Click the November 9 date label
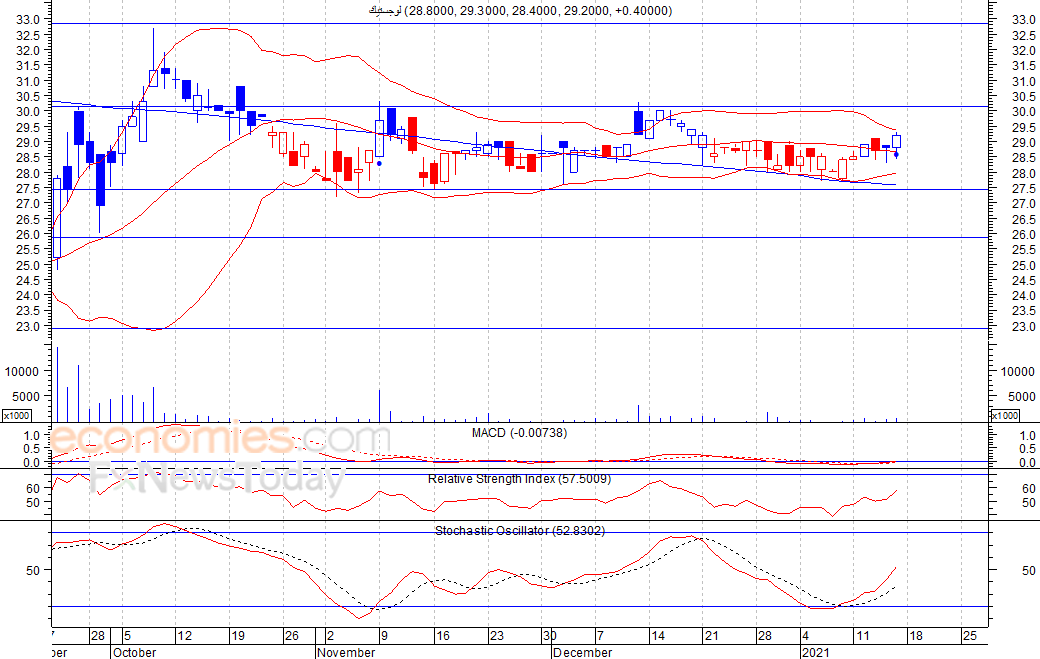Viewport: 1040px width, 659px height. coord(384,636)
